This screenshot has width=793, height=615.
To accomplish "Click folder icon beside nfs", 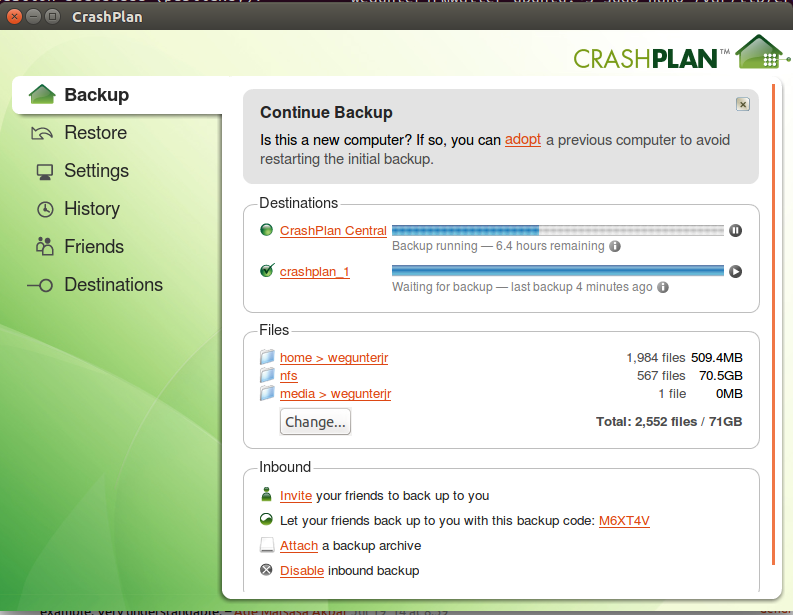I will (x=267, y=375).
